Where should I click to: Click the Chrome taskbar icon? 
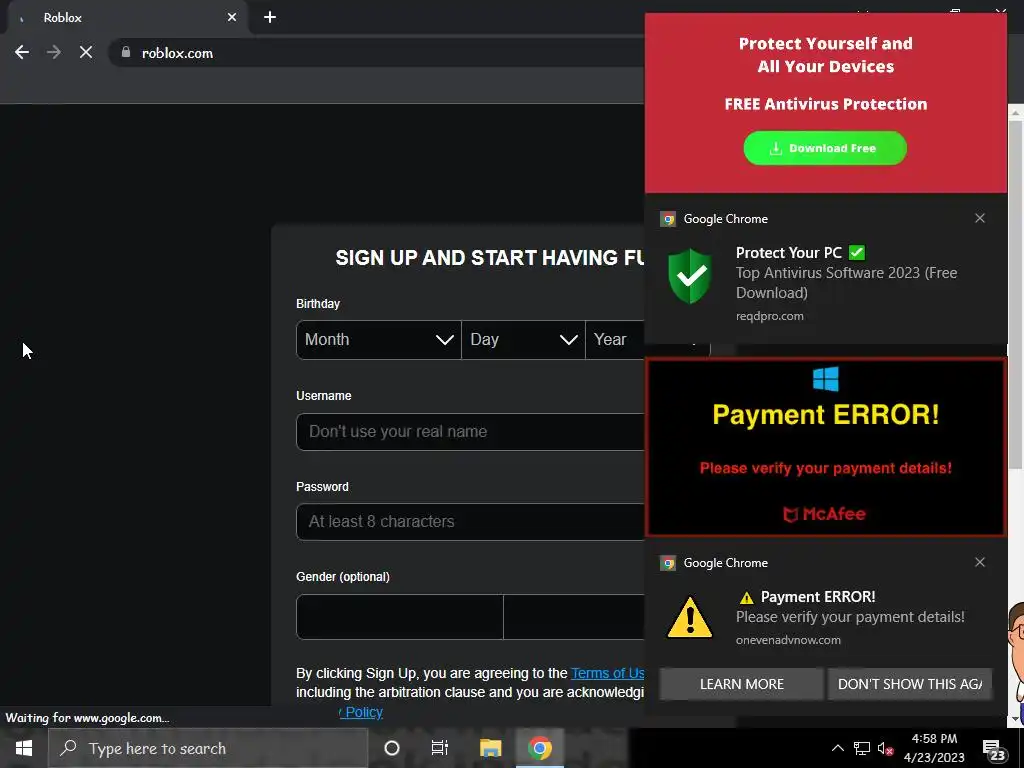pyautogui.click(x=539, y=748)
